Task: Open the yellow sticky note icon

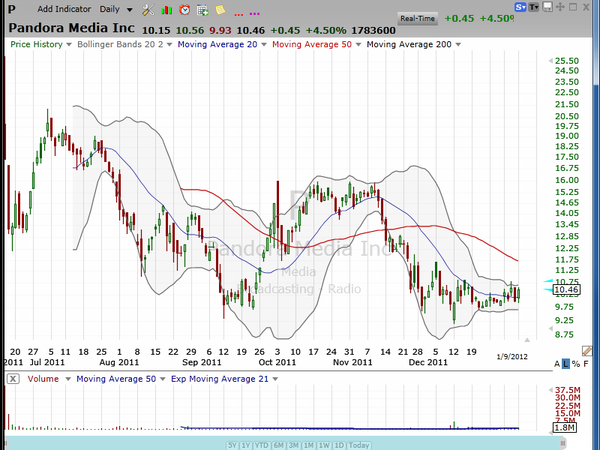Action: click(x=220, y=10)
